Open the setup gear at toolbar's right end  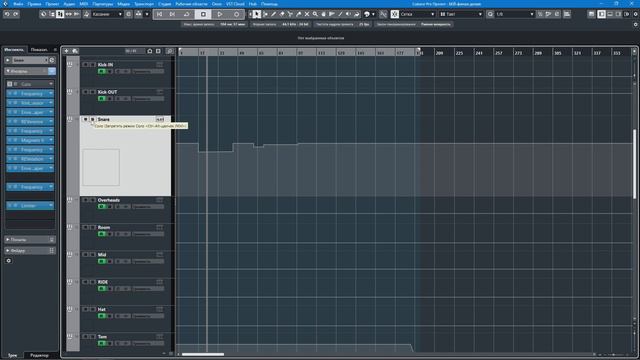click(x=636, y=14)
